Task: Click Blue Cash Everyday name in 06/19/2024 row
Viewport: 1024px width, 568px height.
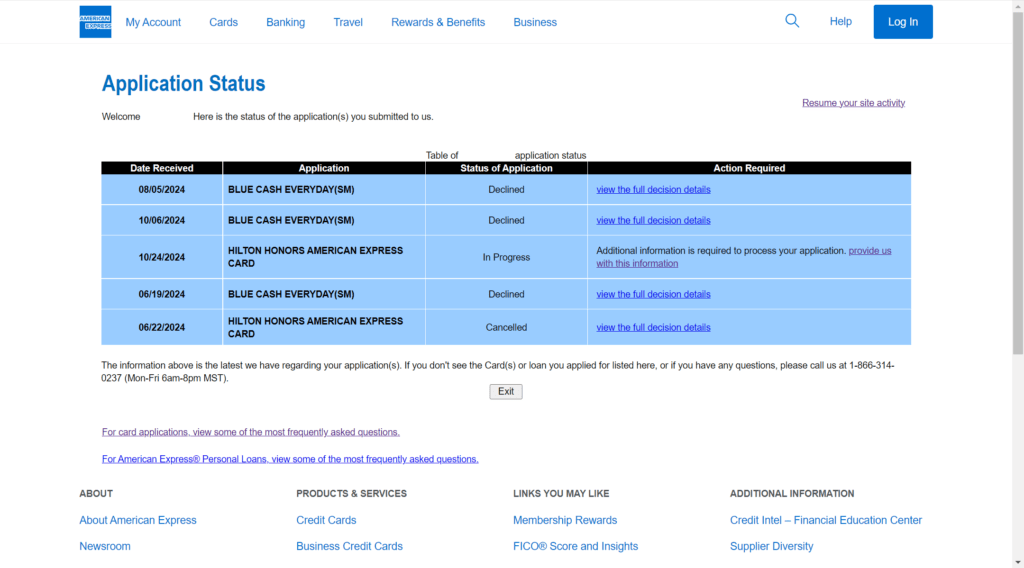Action: [291, 294]
